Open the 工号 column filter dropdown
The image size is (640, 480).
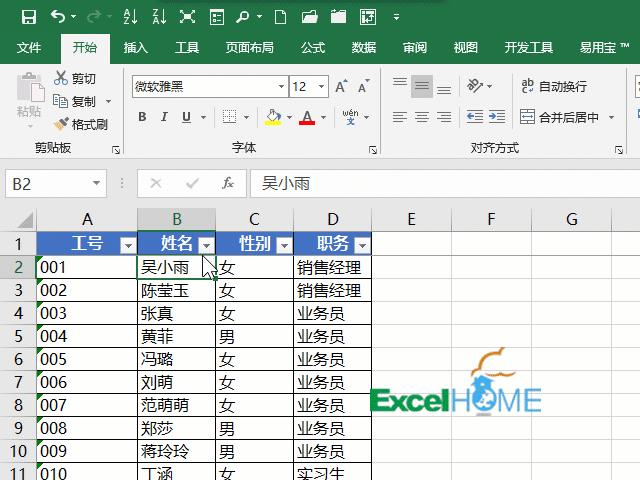point(128,245)
